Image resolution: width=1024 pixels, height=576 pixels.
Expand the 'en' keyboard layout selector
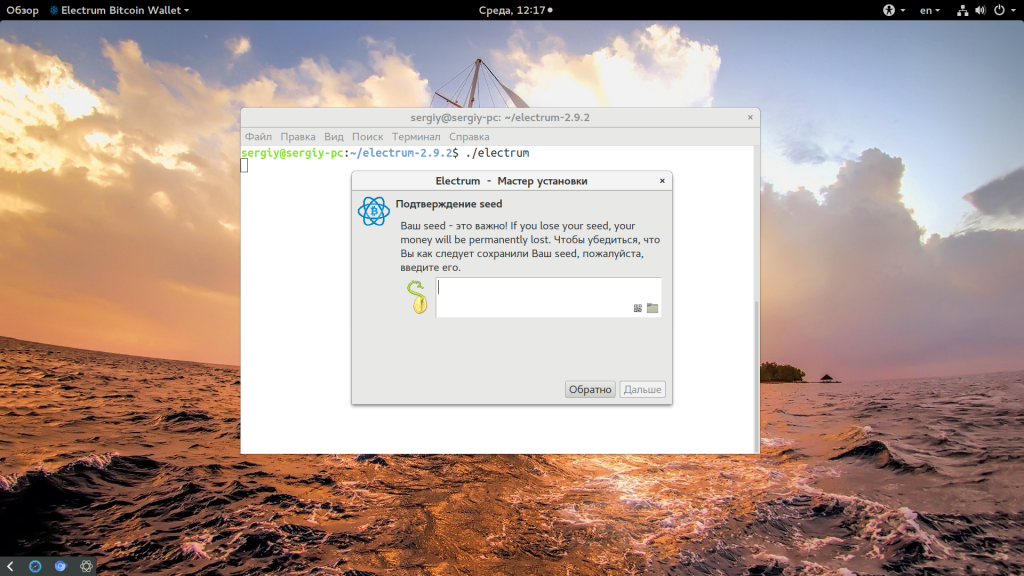click(930, 10)
